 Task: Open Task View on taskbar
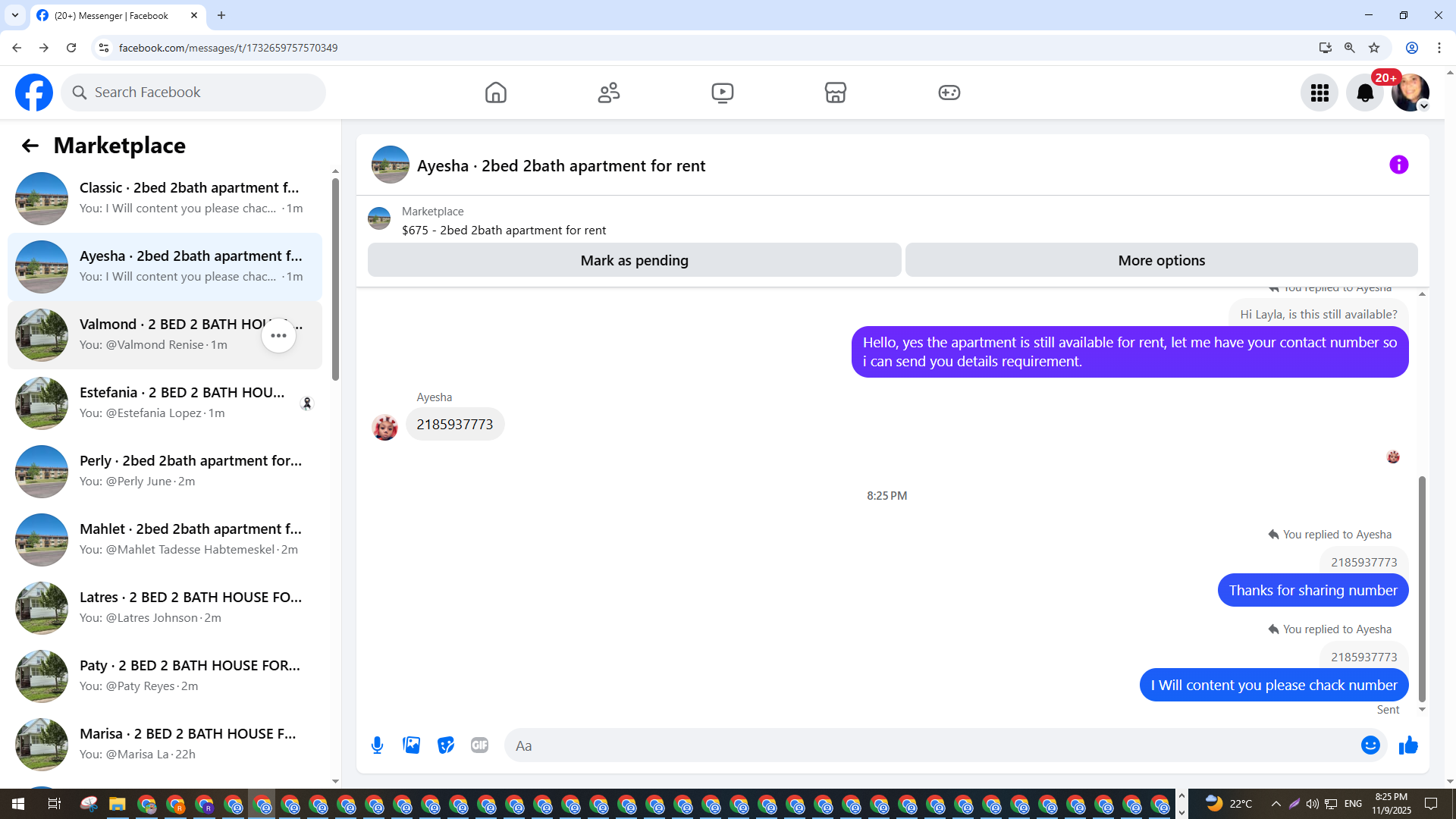tap(54, 804)
